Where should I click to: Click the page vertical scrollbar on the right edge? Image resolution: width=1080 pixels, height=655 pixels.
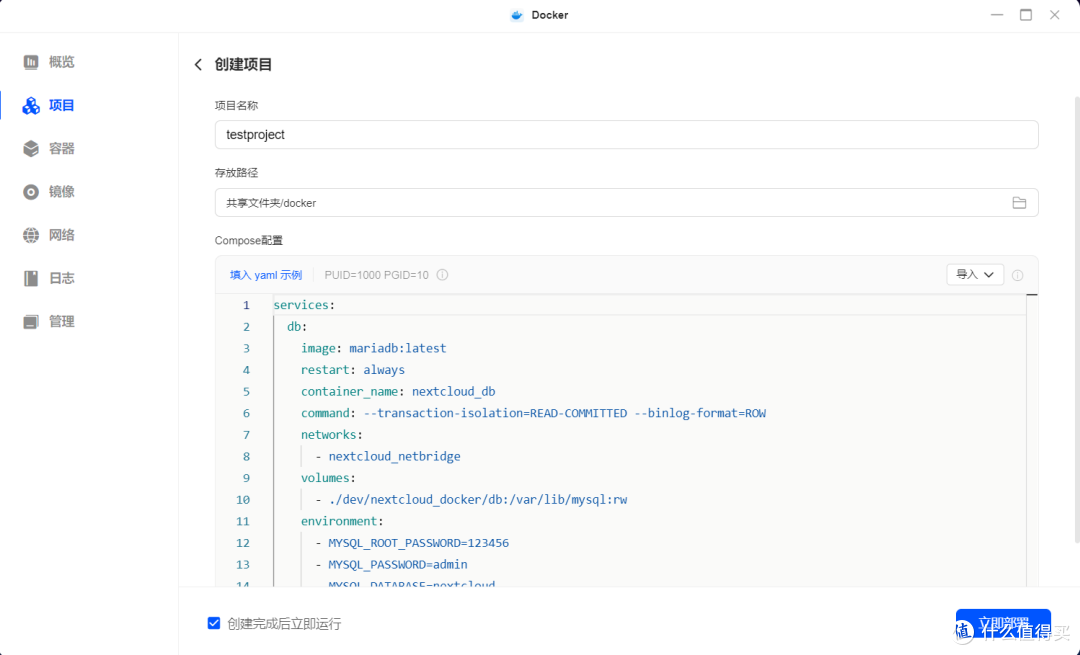coord(1077,320)
